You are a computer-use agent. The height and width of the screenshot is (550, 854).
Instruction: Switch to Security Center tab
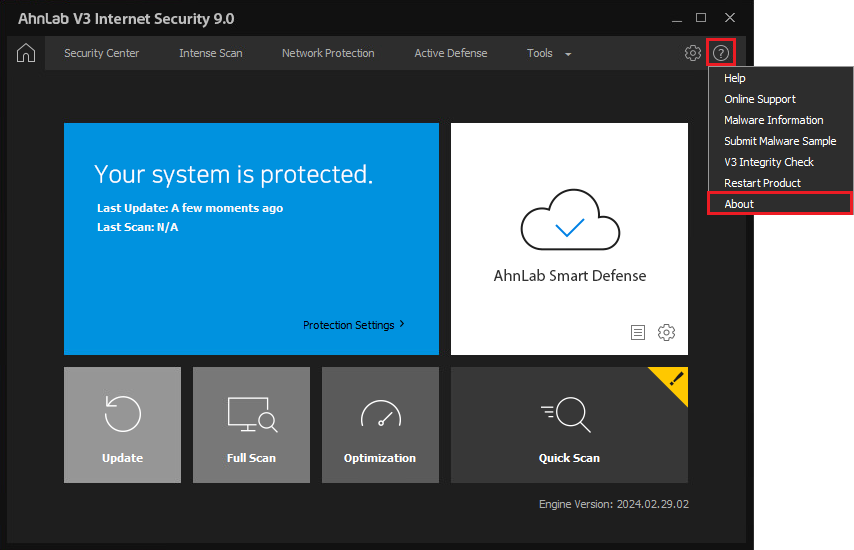pos(101,53)
